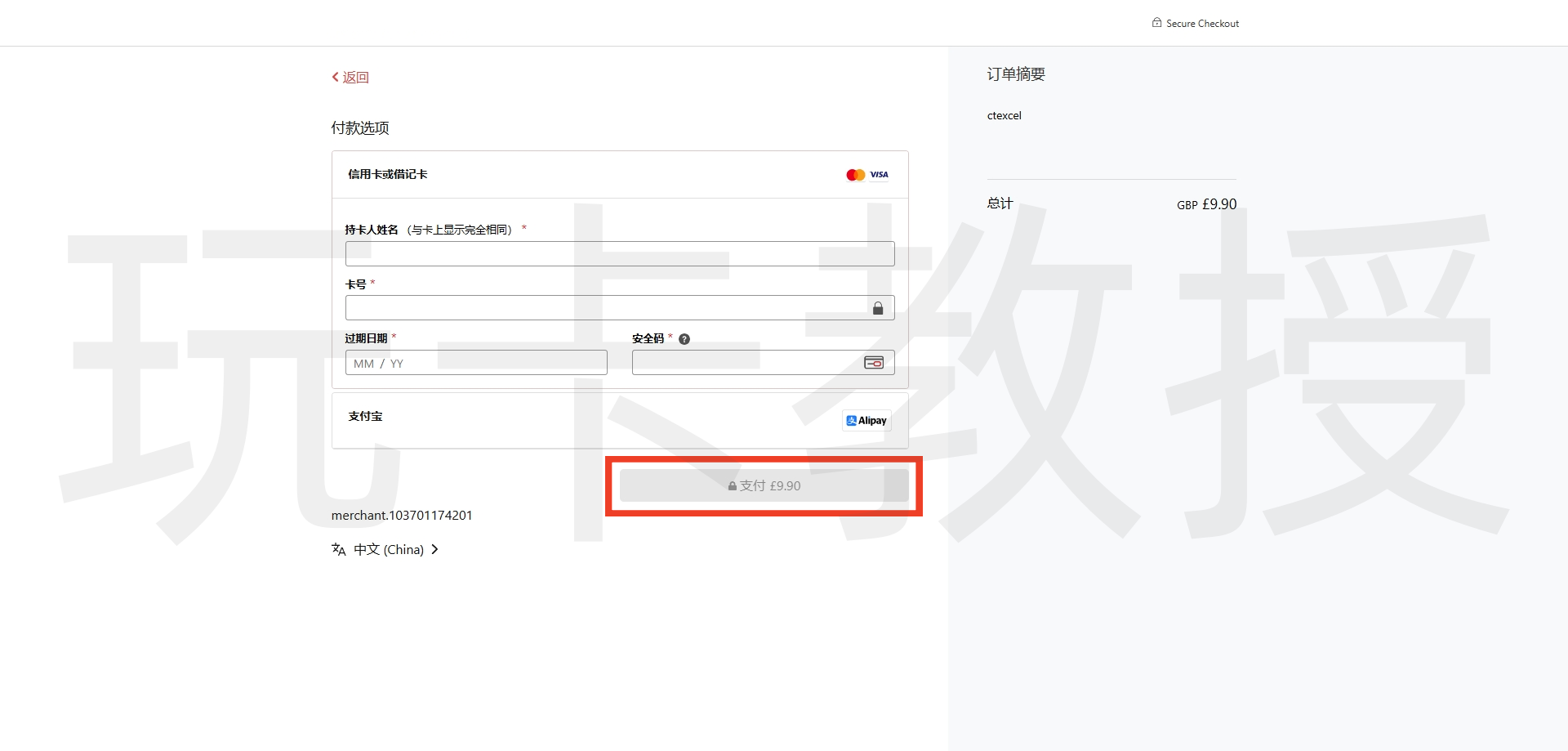
Task: Click the CVV card icon in security field
Action: 873,363
